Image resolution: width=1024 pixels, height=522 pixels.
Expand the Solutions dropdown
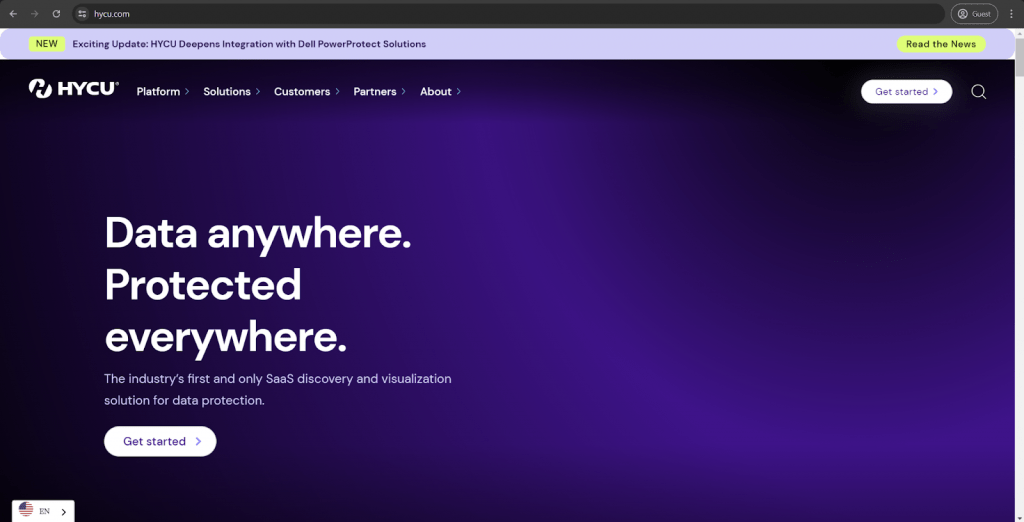[231, 92]
